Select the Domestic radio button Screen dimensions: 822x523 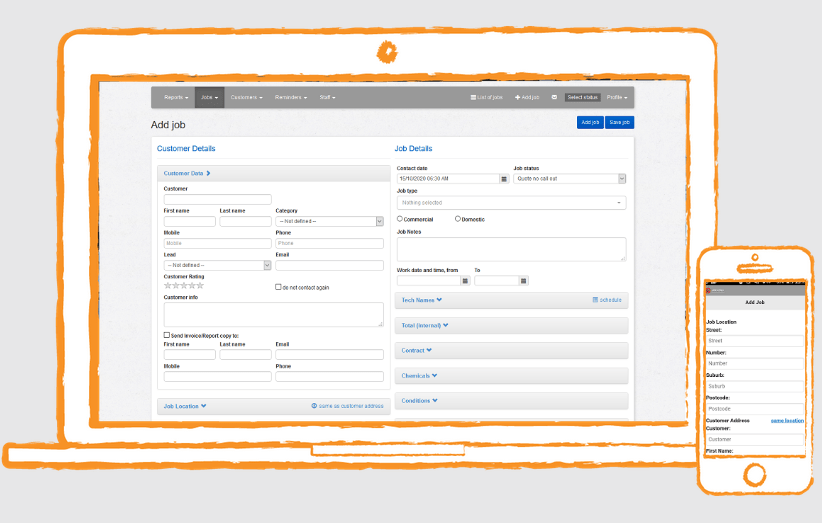[x=458, y=218]
